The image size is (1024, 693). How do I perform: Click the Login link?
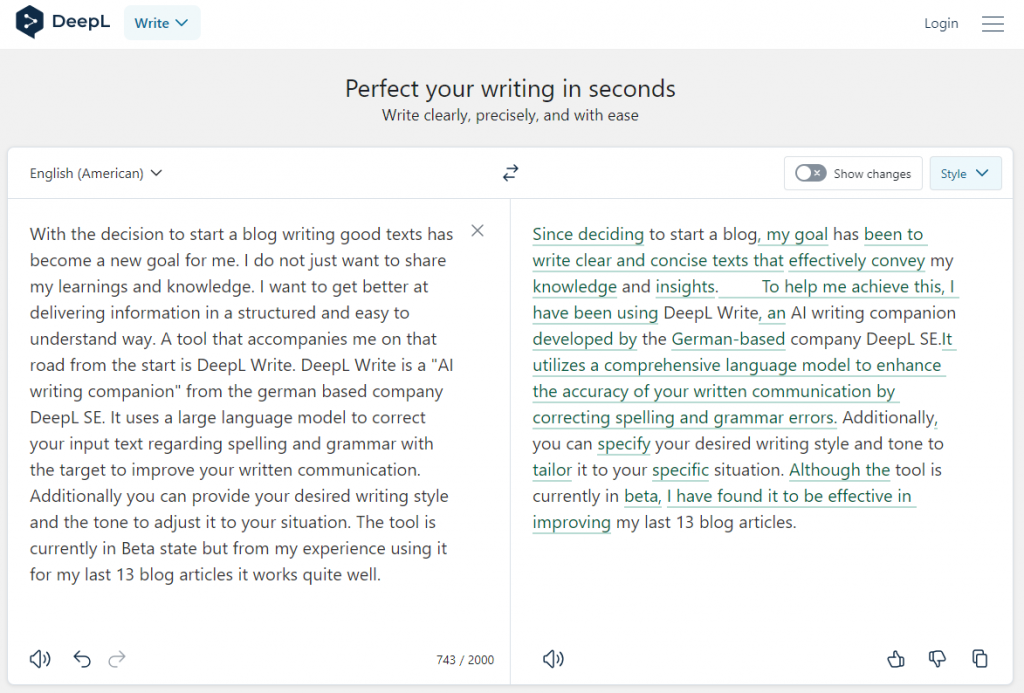point(941,23)
